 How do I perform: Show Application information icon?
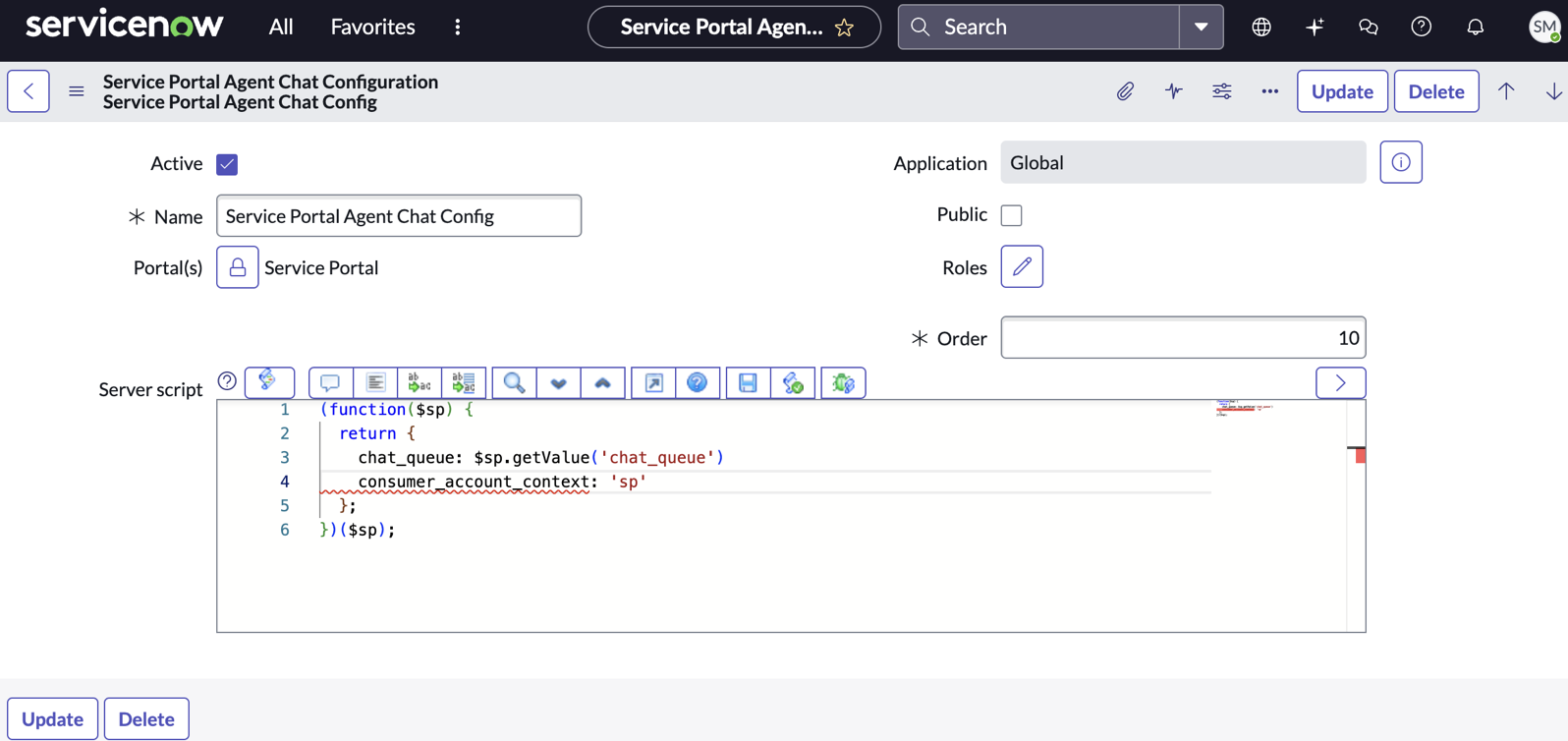[1401, 162]
